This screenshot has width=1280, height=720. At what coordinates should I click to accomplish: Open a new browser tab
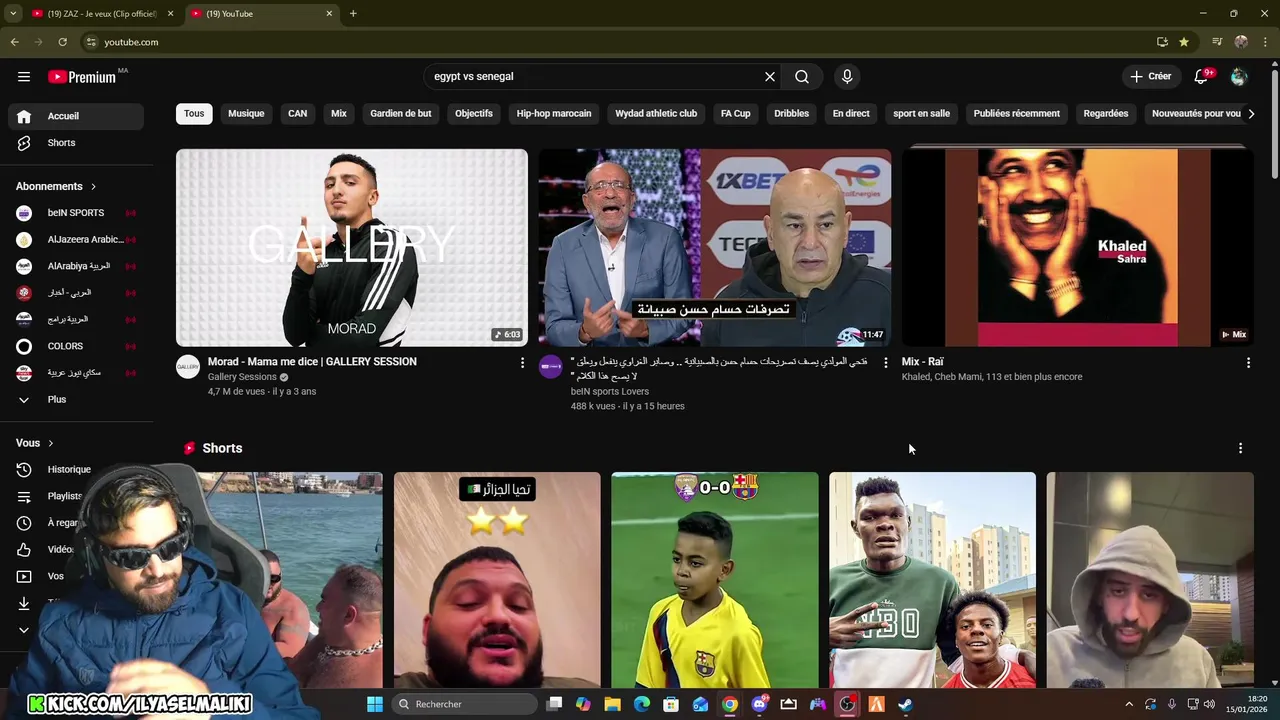pos(353,14)
